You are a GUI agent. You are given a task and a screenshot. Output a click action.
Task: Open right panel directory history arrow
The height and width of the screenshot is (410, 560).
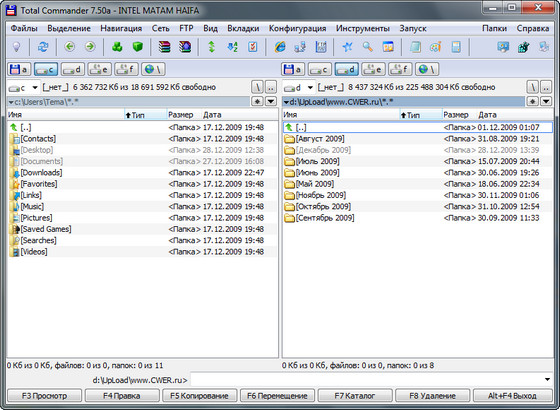[546, 101]
